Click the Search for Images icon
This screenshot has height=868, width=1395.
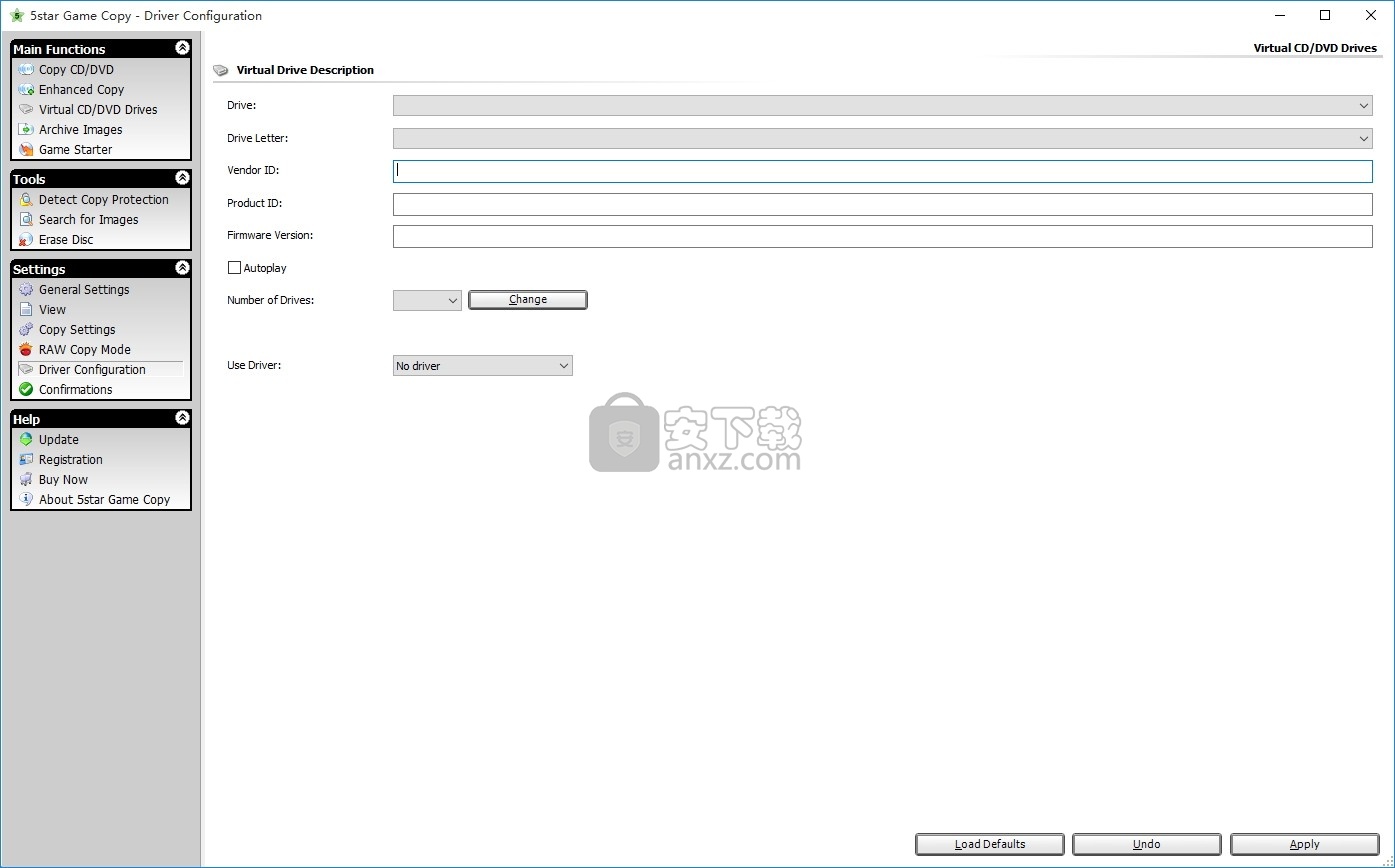click(26, 219)
